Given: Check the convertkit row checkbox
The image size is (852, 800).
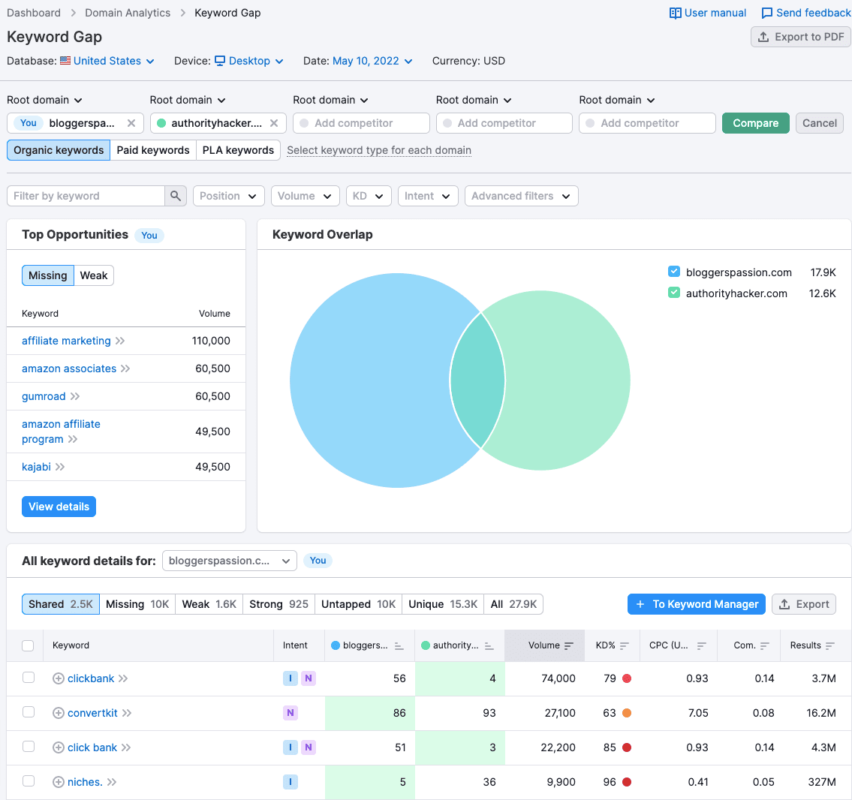Looking at the screenshot, I should tap(28, 712).
